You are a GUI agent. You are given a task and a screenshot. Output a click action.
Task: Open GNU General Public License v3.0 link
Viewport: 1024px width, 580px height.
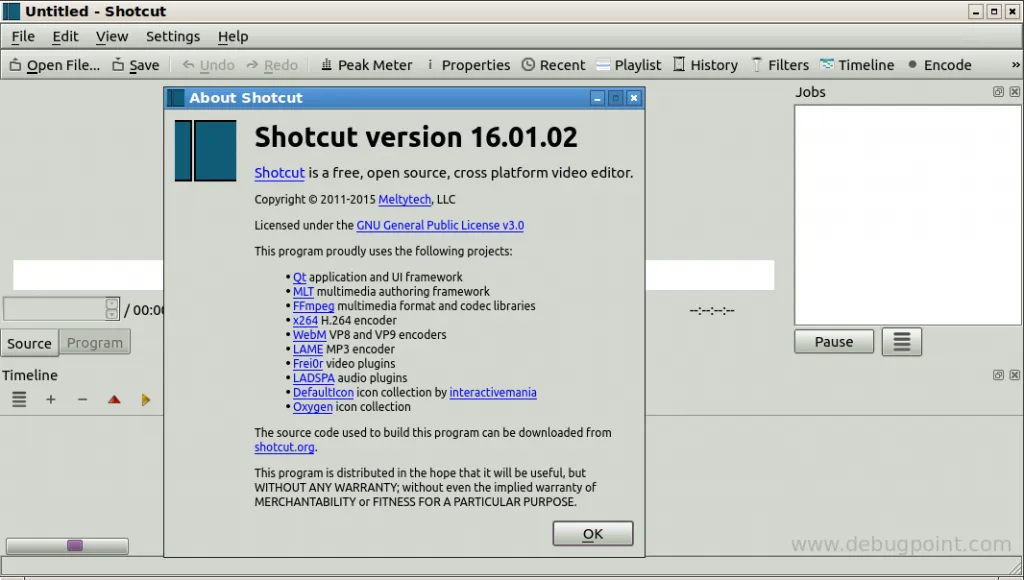pyautogui.click(x=440, y=225)
